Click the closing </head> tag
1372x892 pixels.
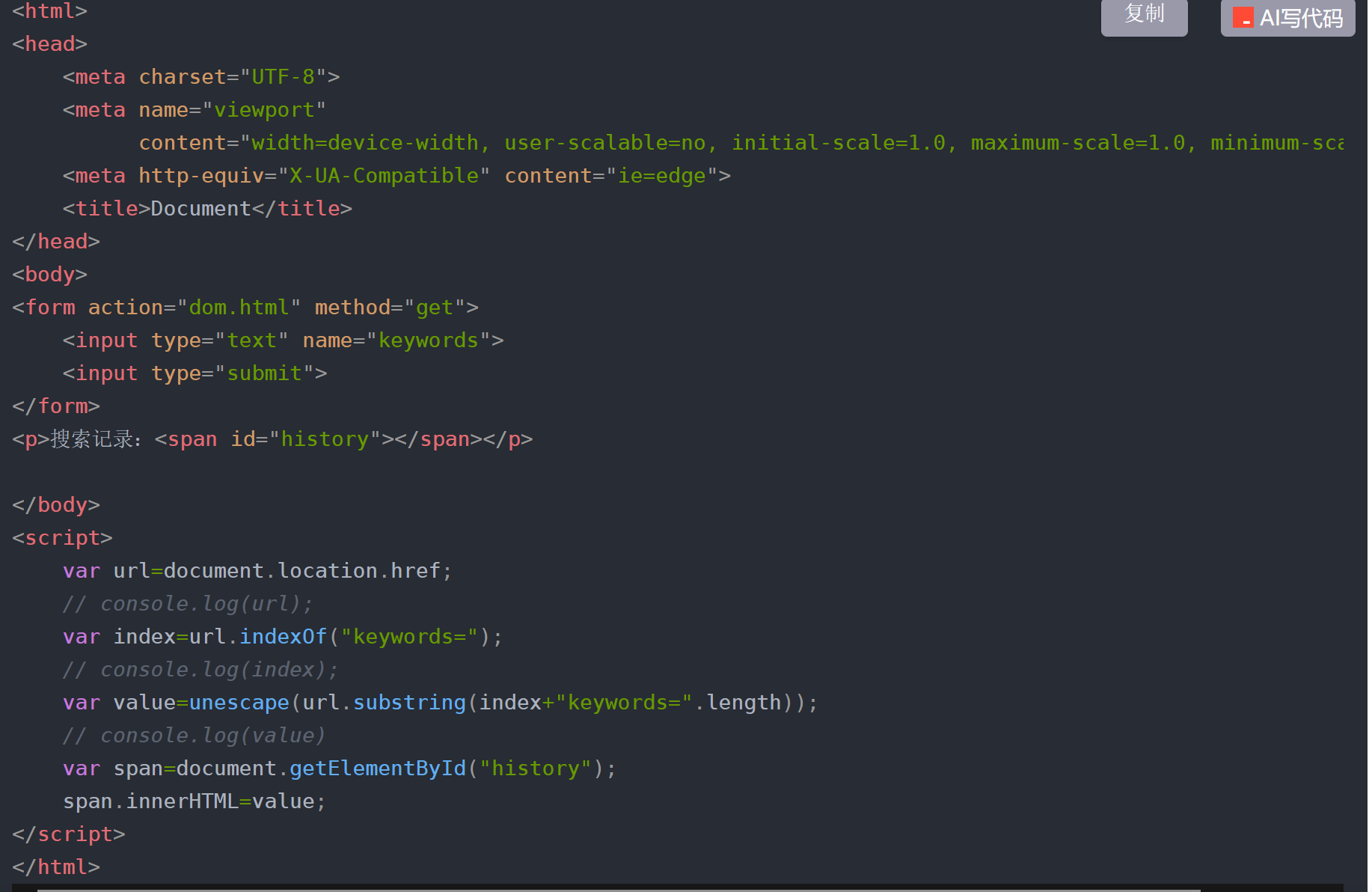[56, 242]
